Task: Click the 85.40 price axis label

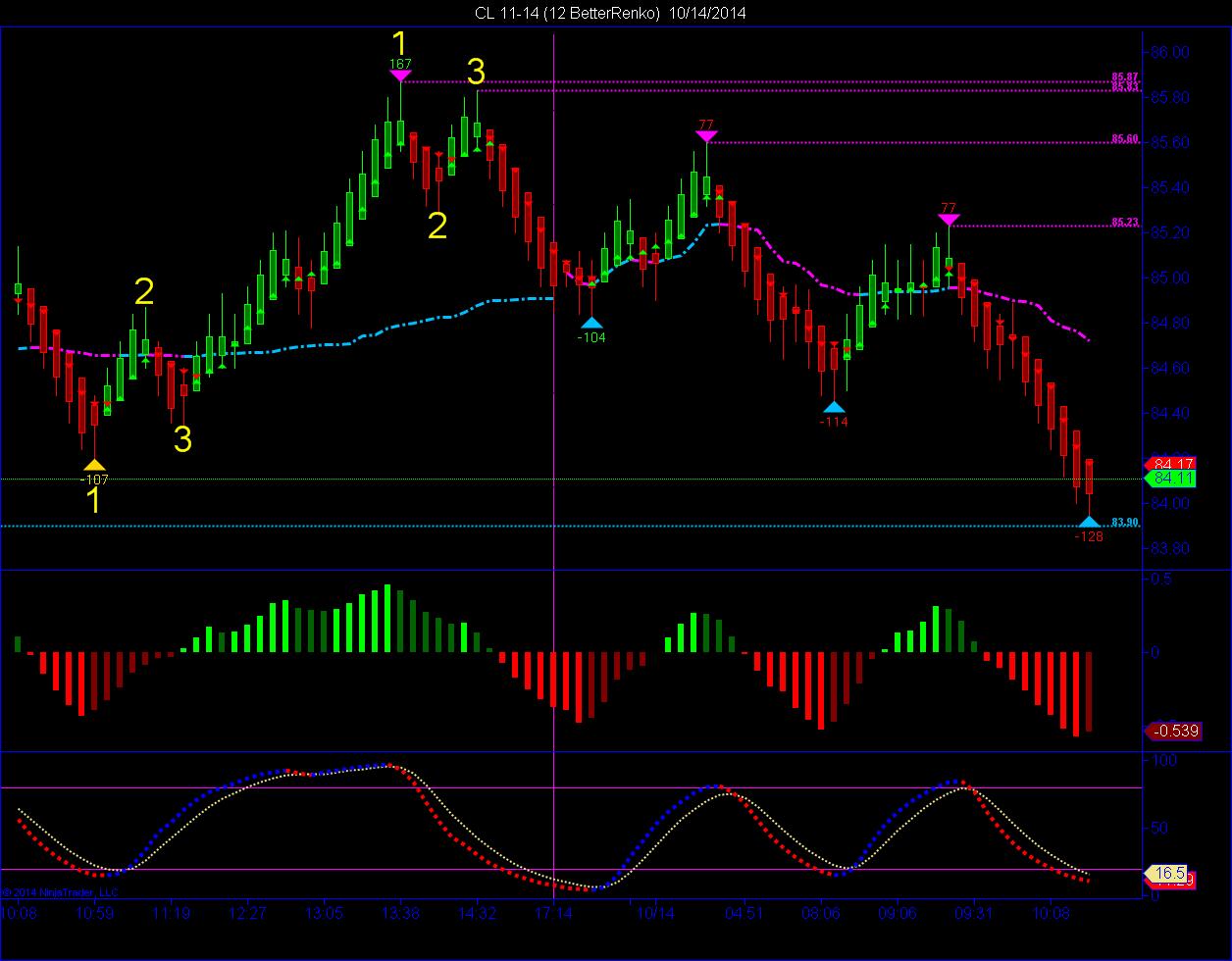Action: click(1172, 187)
